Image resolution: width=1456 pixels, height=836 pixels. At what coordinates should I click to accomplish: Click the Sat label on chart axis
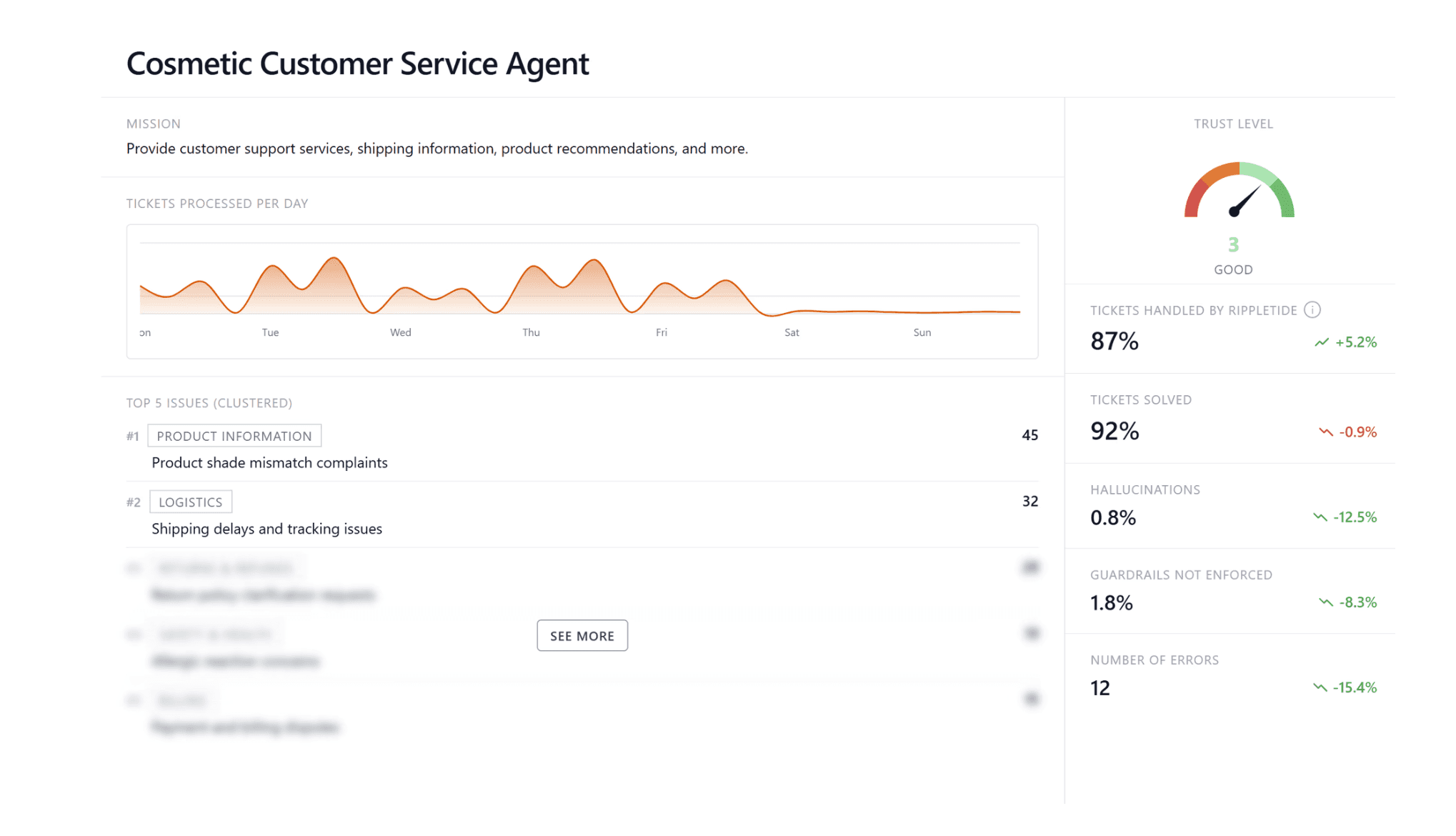(792, 332)
